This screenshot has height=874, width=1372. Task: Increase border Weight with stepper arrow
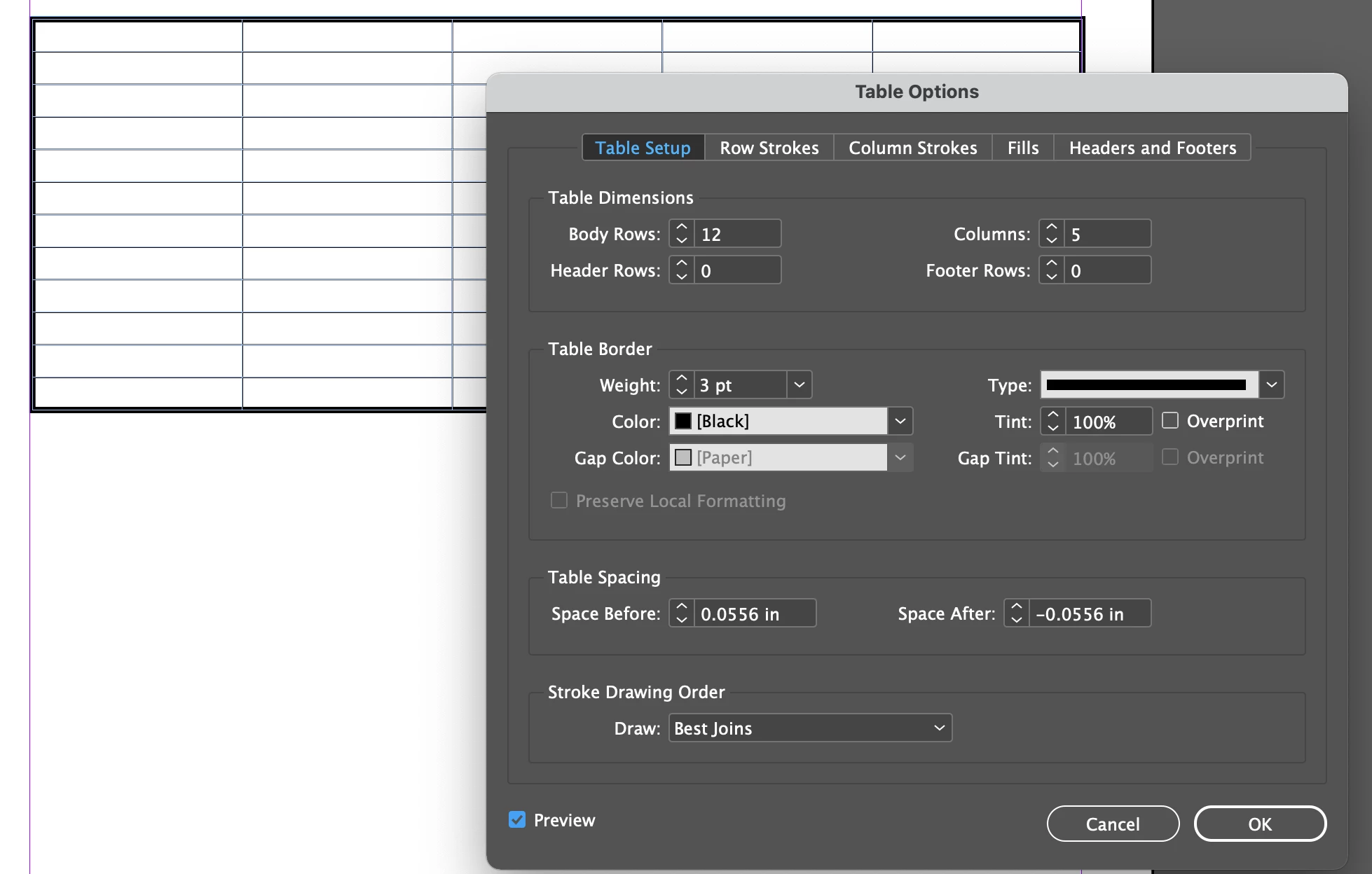tap(681, 378)
